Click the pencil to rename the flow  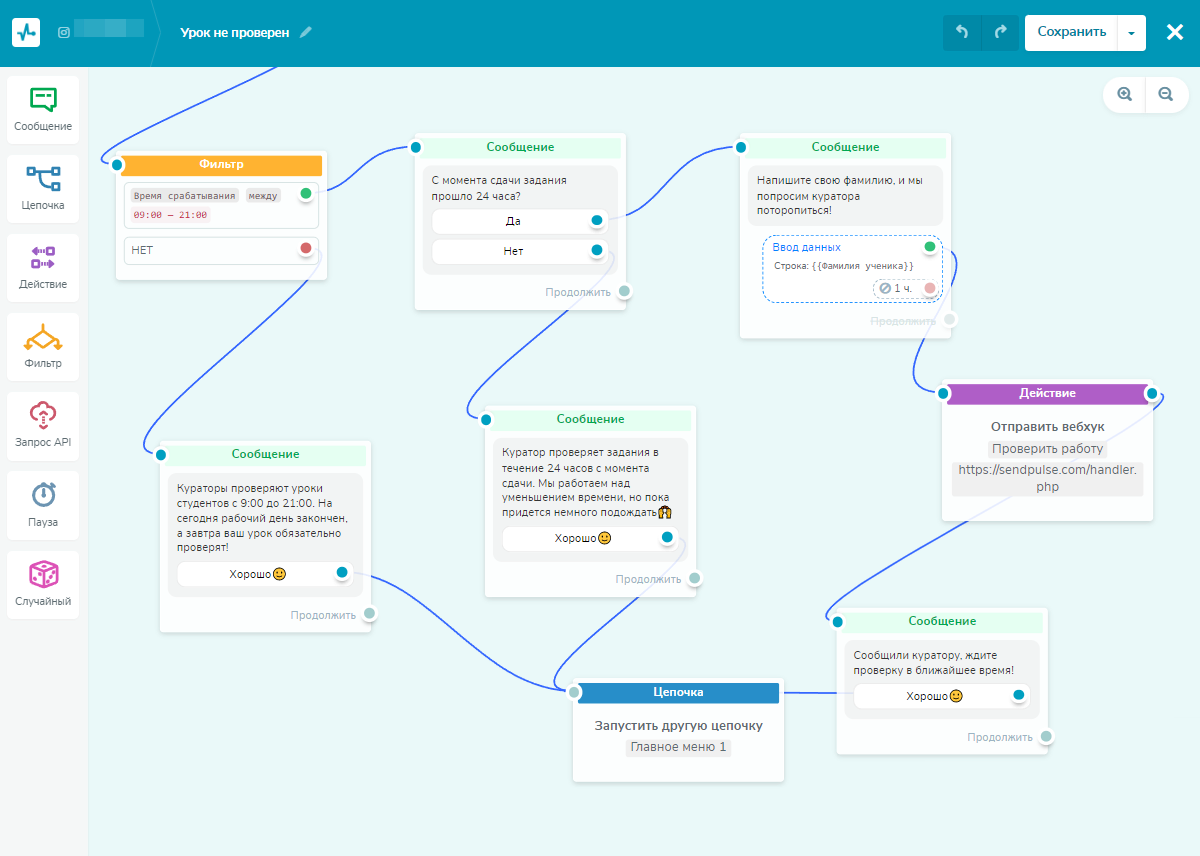(306, 33)
